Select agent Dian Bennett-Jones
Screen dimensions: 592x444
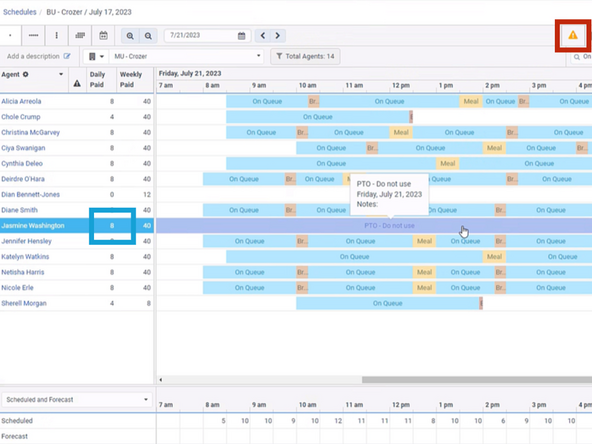pos(30,194)
